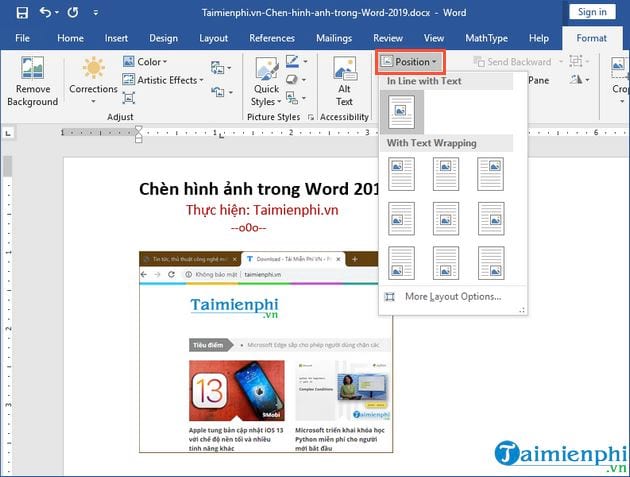The width and height of the screenshot is (630, 477).
Task: Select the Format tab
Action: click(591, 38)
